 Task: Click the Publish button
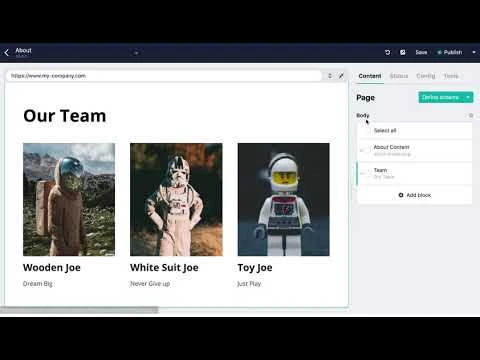[x=450, y=52]
